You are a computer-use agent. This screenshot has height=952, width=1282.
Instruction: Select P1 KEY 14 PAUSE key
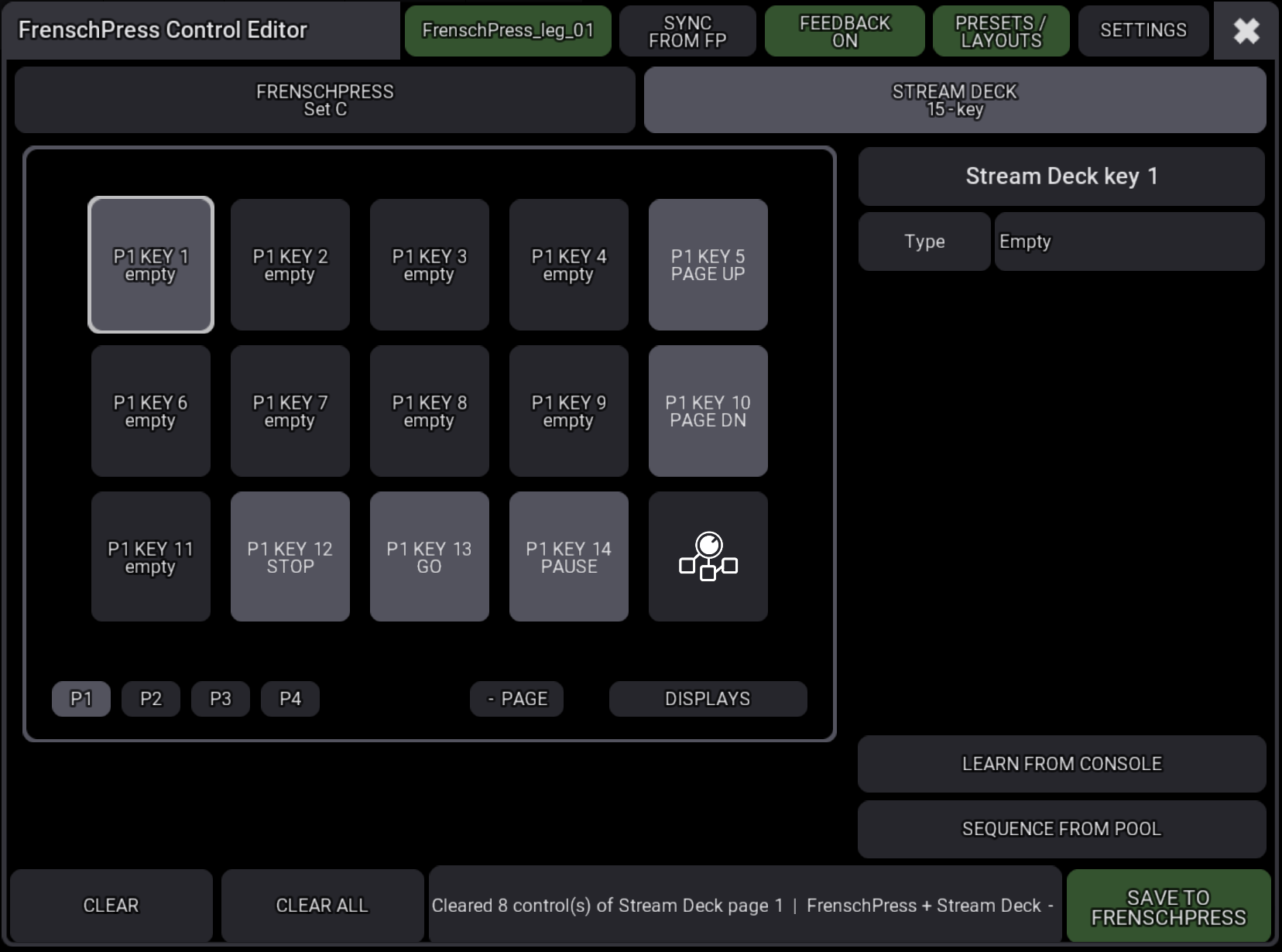569,556
